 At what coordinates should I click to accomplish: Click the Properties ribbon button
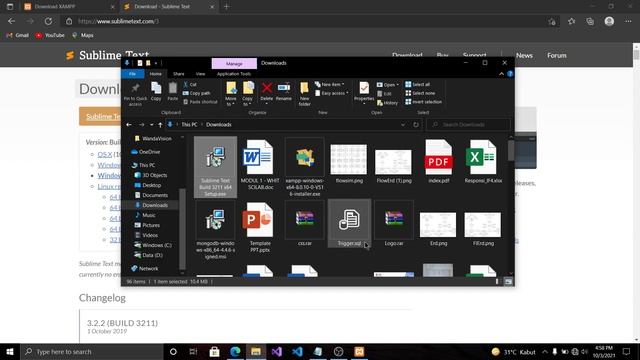[x=364, y=92]
